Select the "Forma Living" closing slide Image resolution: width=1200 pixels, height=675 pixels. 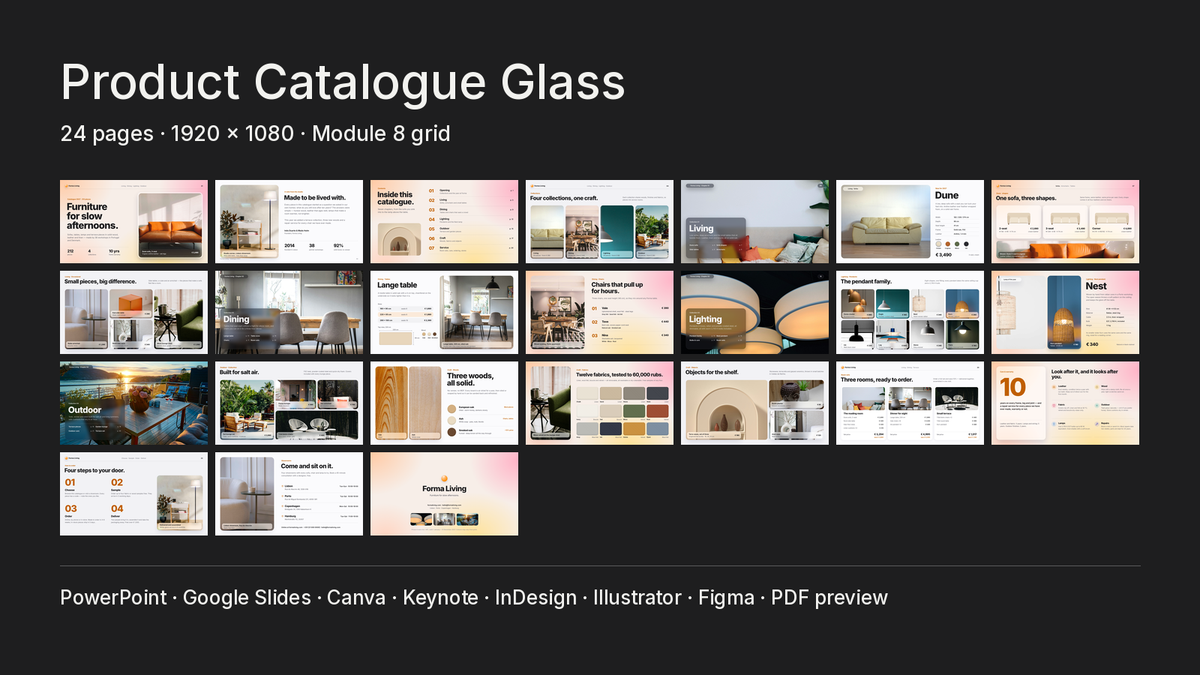444,494
